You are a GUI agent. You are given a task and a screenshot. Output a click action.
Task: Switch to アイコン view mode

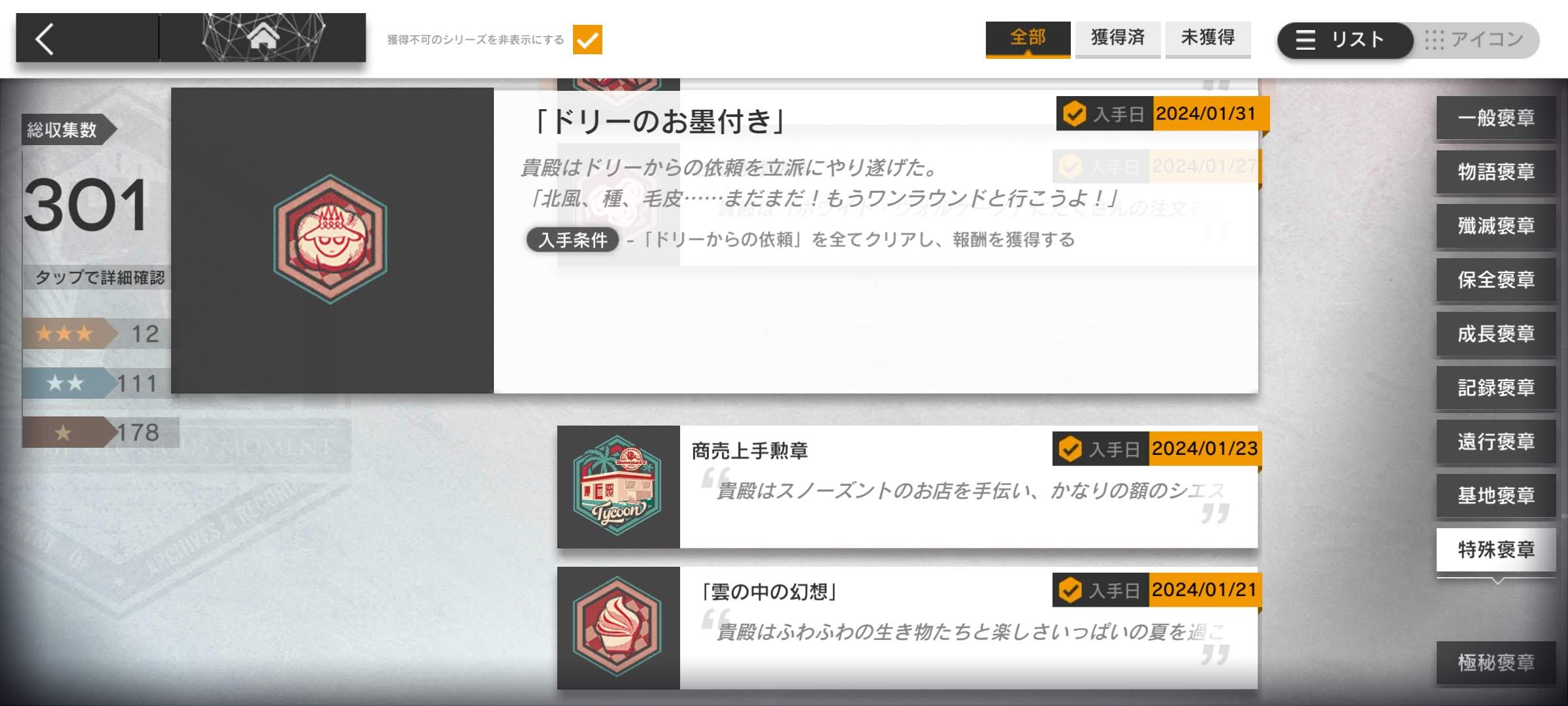[x=1475, y=40]
